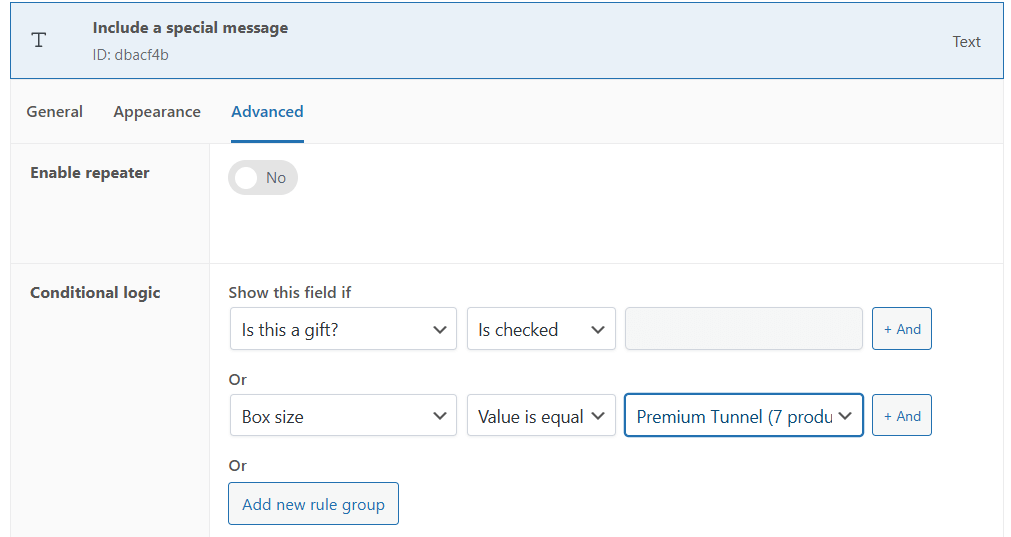
Task: Select the "Include a special message" field title
Action: (190, 28)
